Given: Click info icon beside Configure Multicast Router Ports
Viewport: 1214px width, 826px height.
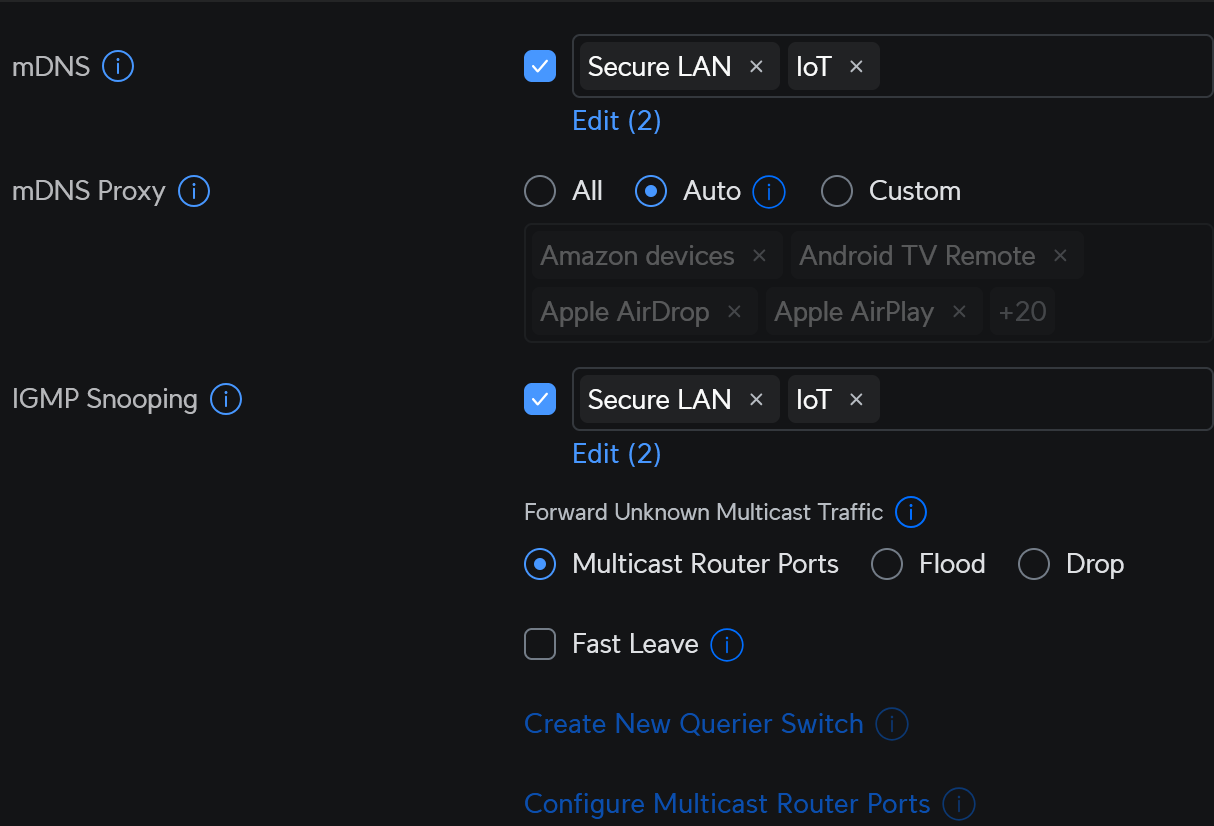Looking at the screenshot, I should pyautogui.click(x=959, y=804).
